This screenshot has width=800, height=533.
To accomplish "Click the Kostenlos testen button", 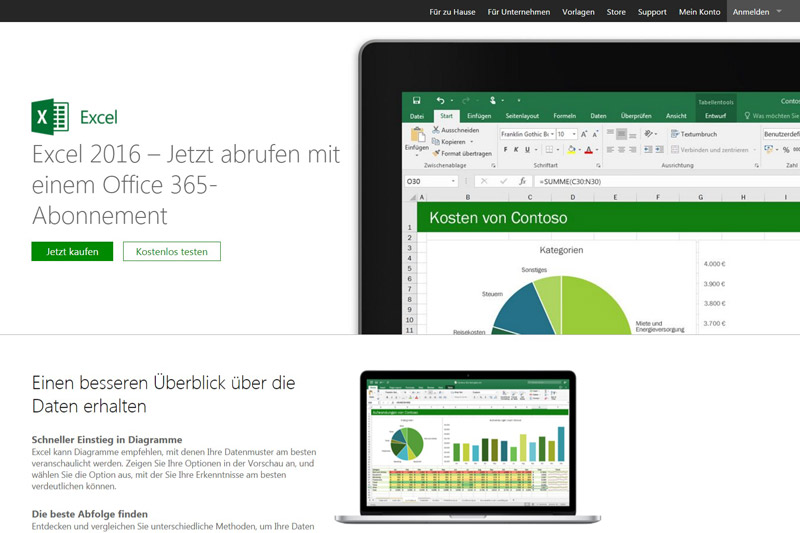I will [x=172, y=251].
